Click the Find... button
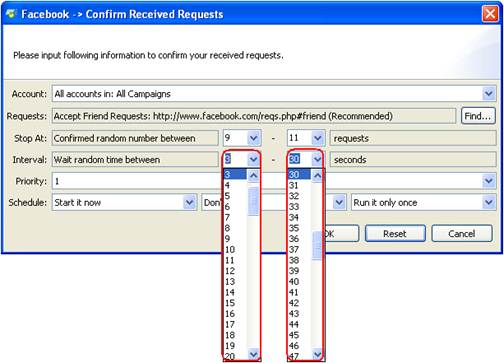 click(x=478, y=116)
